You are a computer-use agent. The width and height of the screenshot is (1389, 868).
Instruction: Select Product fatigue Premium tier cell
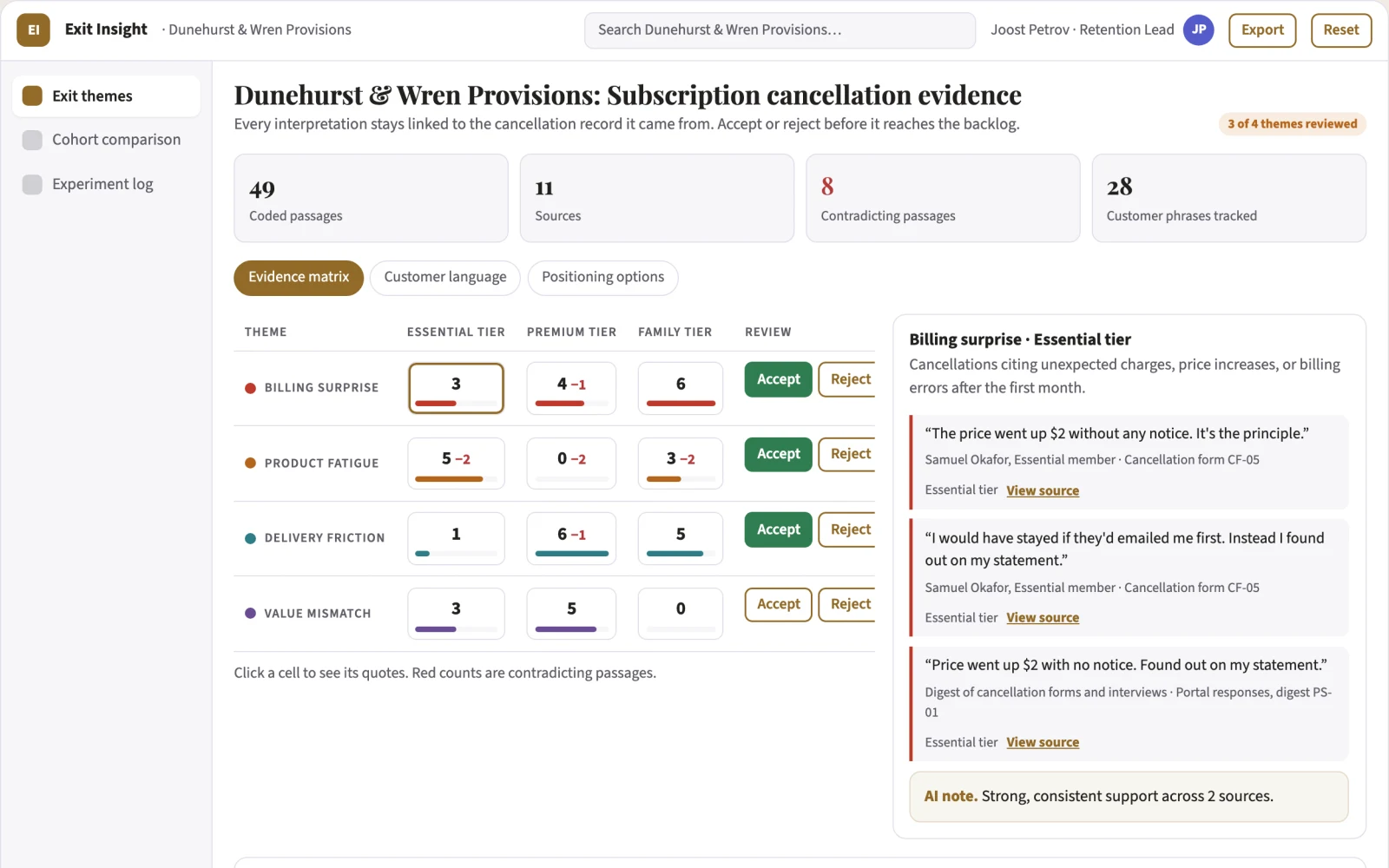[x=571, y=464]
